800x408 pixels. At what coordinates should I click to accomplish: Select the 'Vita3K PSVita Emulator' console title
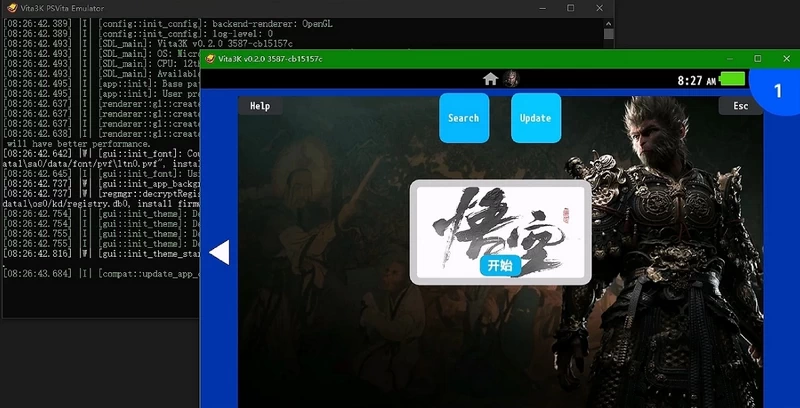click(62, 8)
